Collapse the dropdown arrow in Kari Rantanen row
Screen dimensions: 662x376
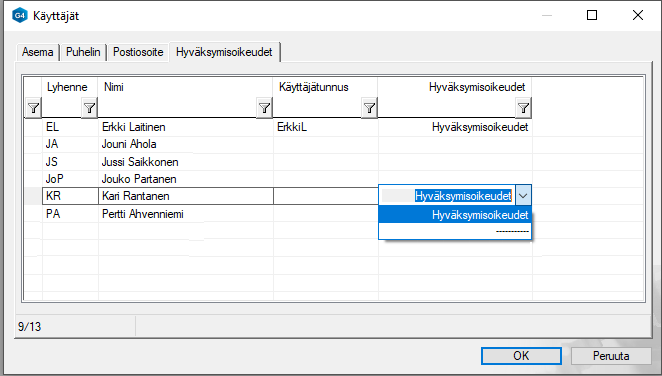[x=523, y=196]
